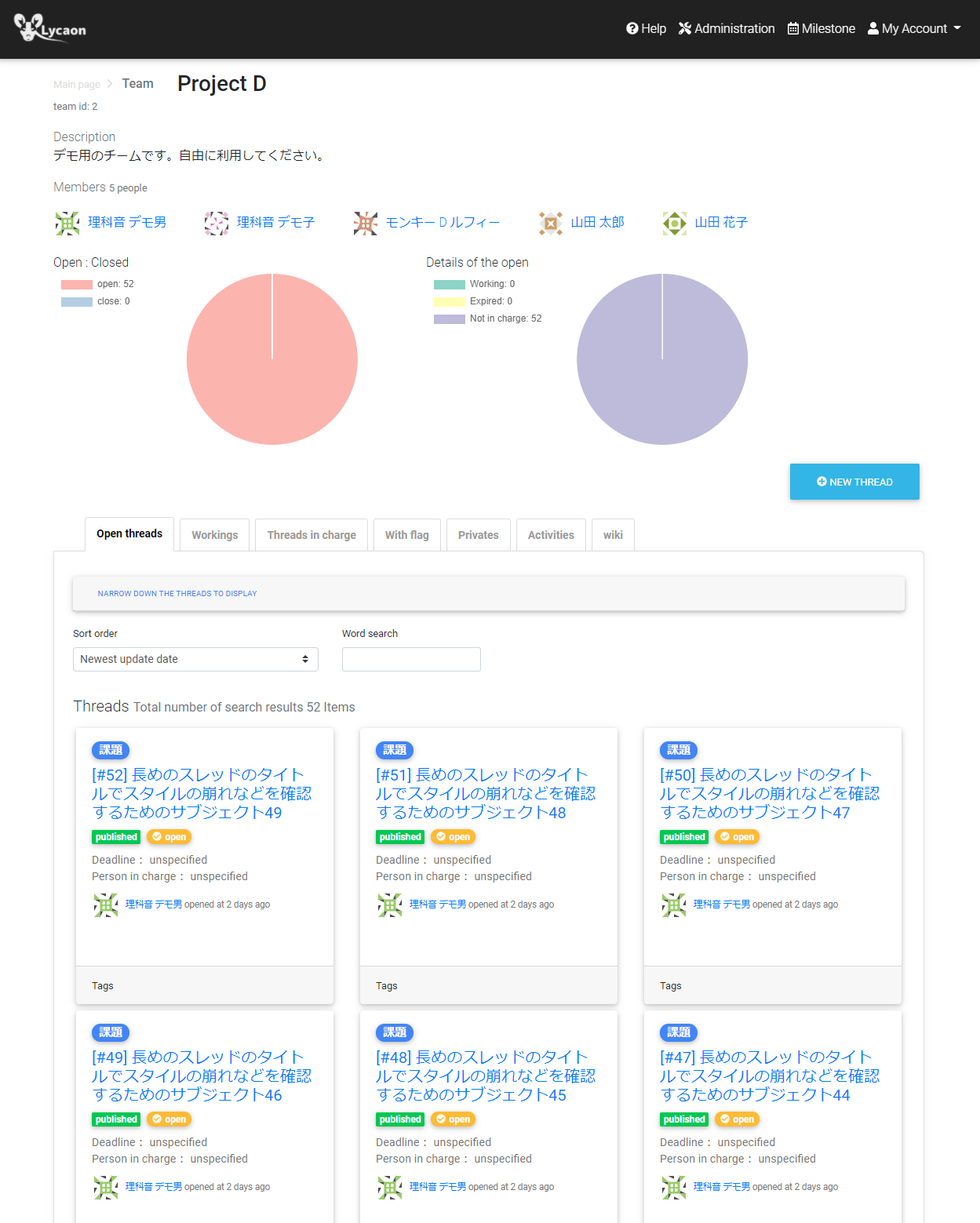Click the open status badge on #49
Image resolution: width=980 pixels, height=1223 pixels.
pos(169,1119)
